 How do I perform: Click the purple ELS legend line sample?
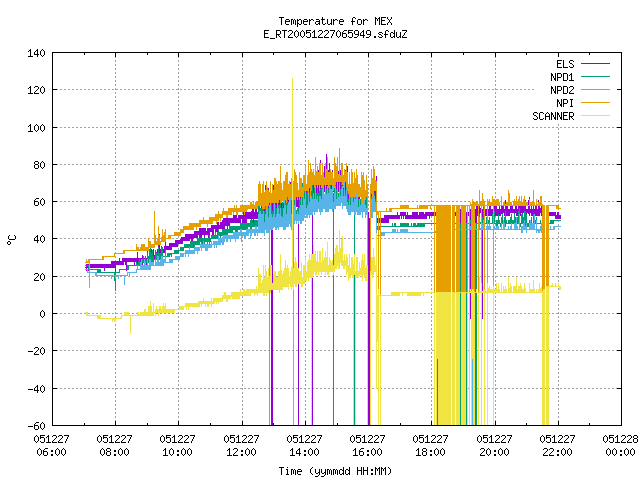click(x=596, y=64)
